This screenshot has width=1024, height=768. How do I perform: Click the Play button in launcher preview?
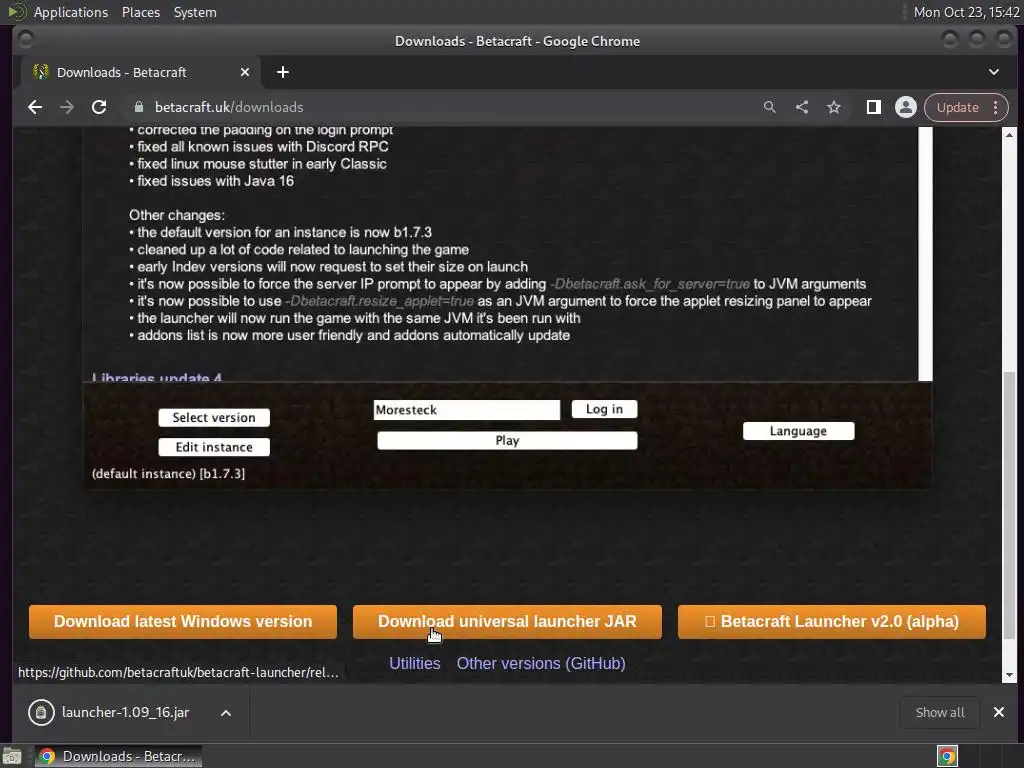pos(507,440)
